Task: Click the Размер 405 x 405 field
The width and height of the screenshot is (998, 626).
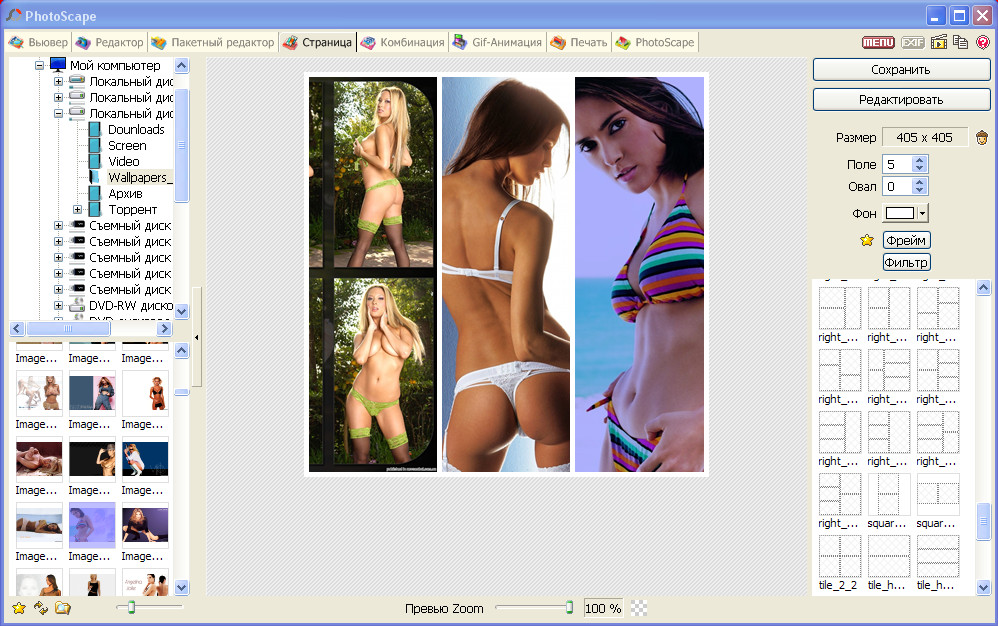Action: (x=924, y=137)
